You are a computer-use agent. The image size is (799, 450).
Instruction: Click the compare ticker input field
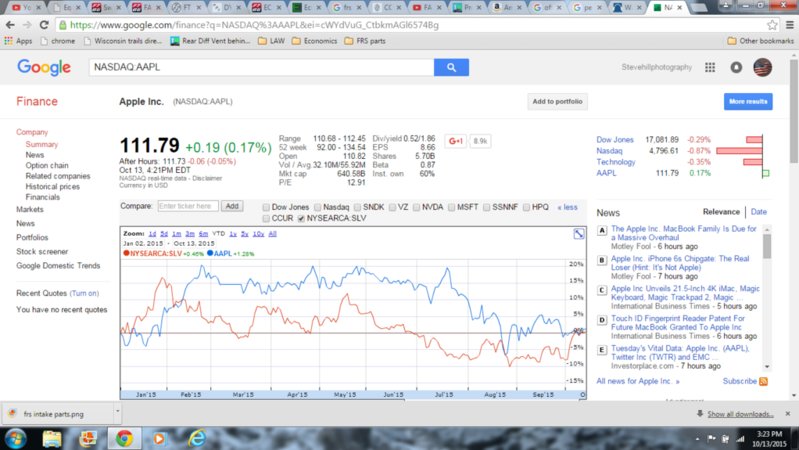188,206
